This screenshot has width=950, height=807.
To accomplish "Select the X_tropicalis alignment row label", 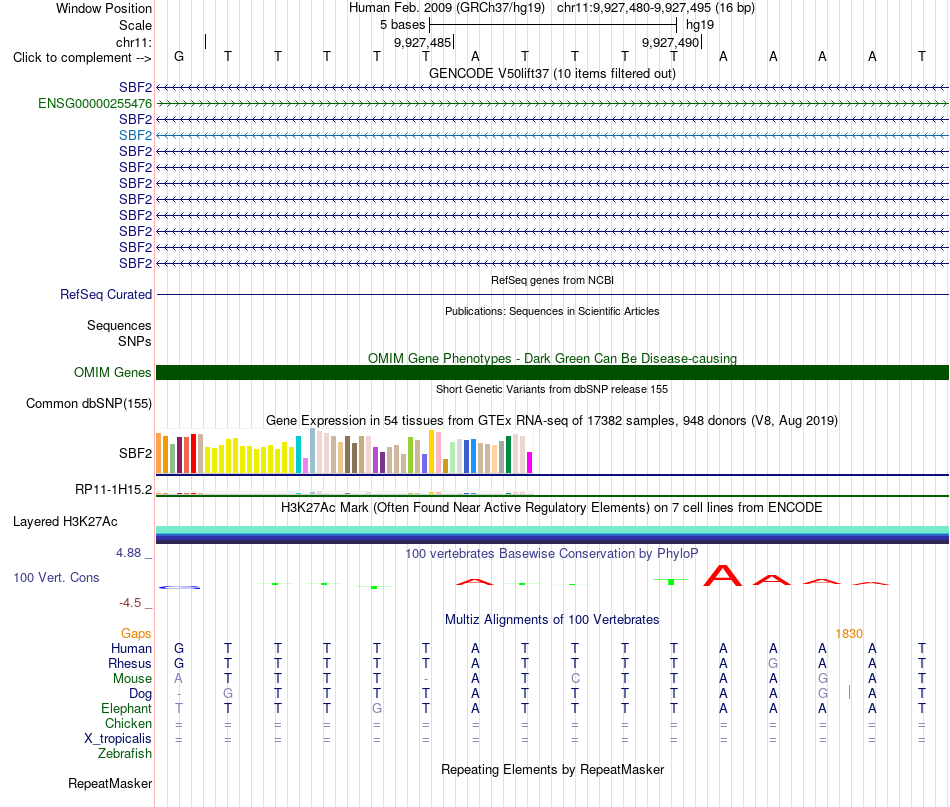I will click(x=118, y=739).
